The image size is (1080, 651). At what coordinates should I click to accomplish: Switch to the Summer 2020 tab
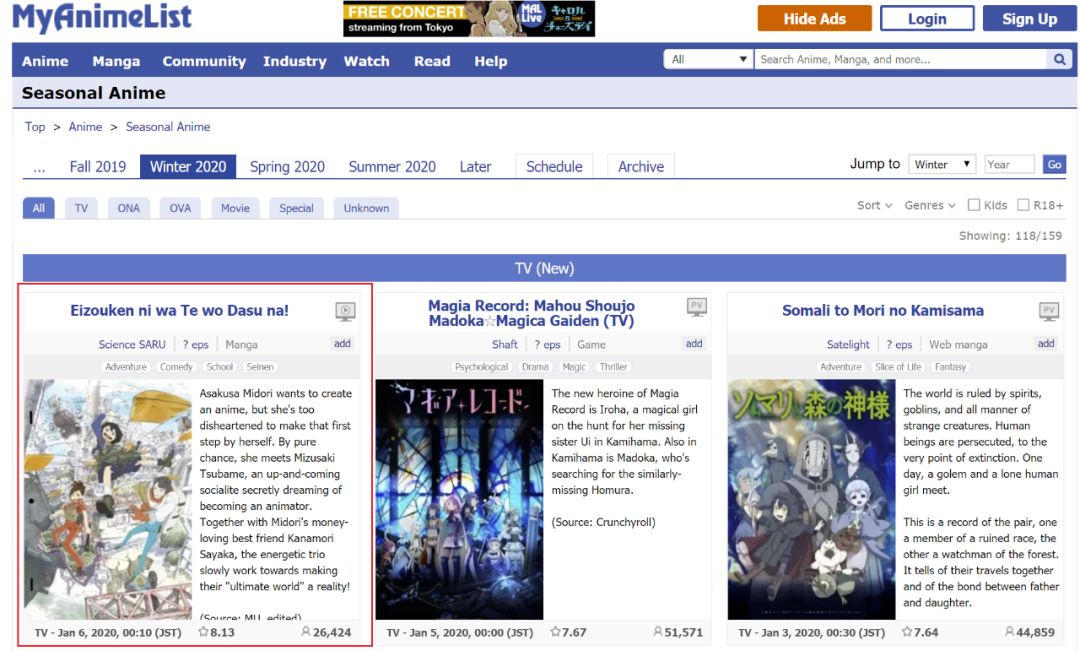tap(392, 167)
